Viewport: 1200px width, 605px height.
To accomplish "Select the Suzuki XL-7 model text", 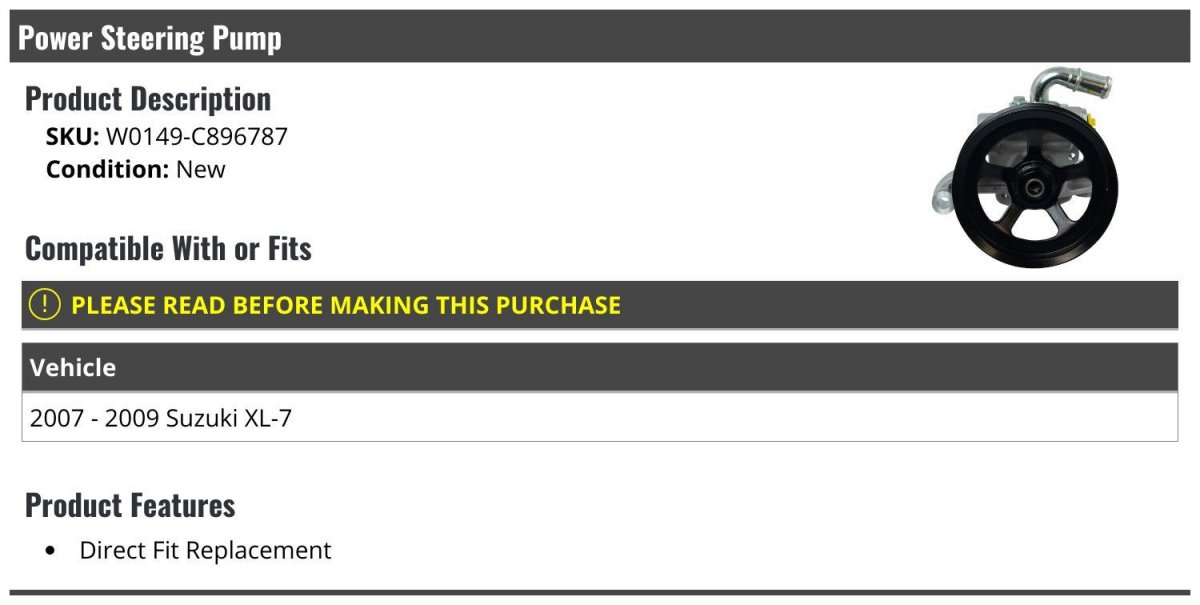I will pos(229,418).
